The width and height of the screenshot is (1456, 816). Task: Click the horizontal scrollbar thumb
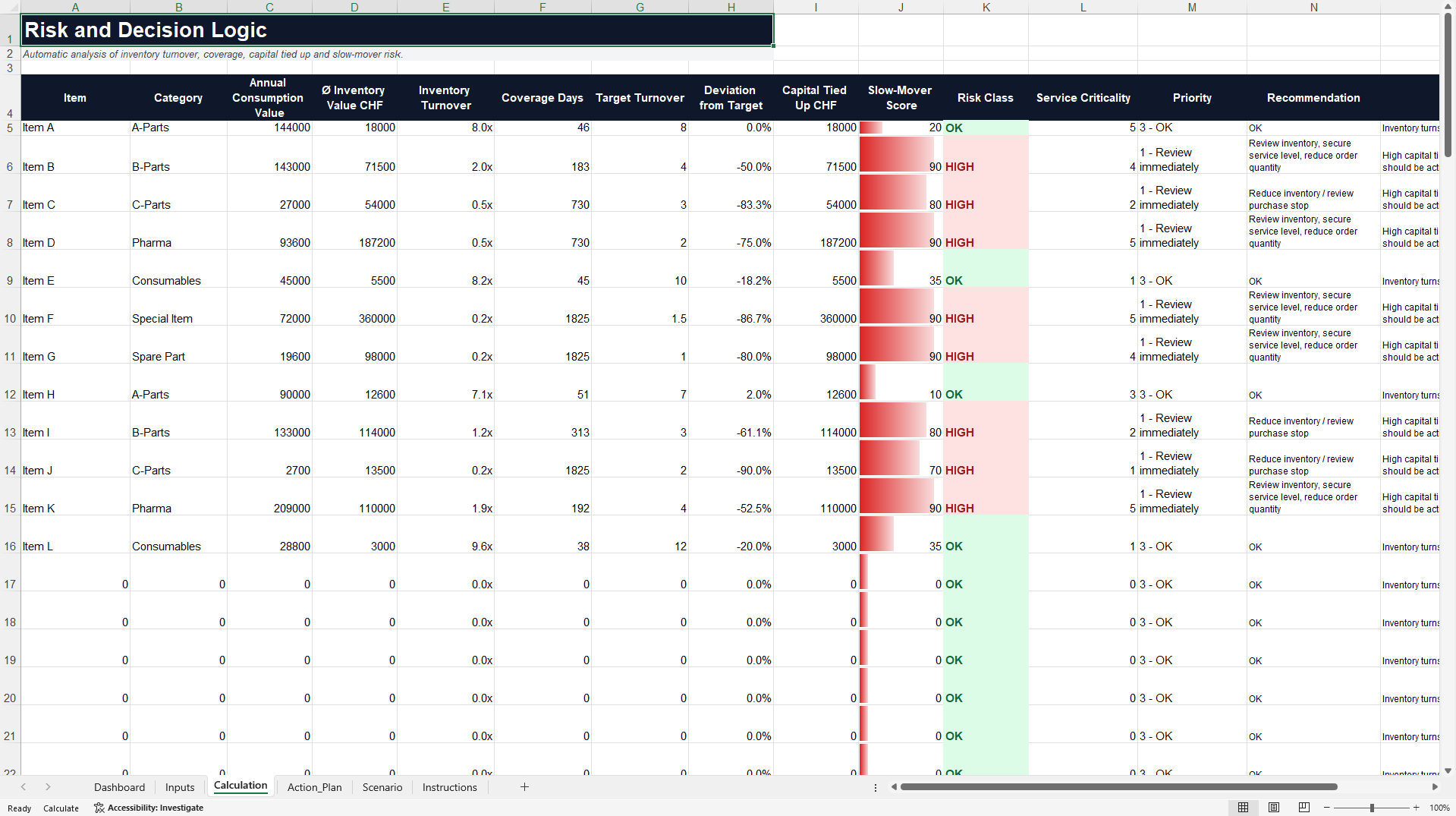(x=1118, y=787)
